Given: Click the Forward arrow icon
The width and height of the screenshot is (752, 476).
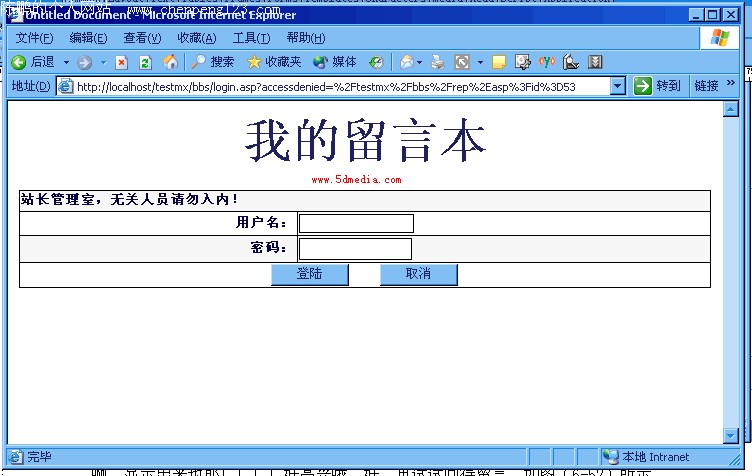Looking at the screenshot, I should point(84,62).
